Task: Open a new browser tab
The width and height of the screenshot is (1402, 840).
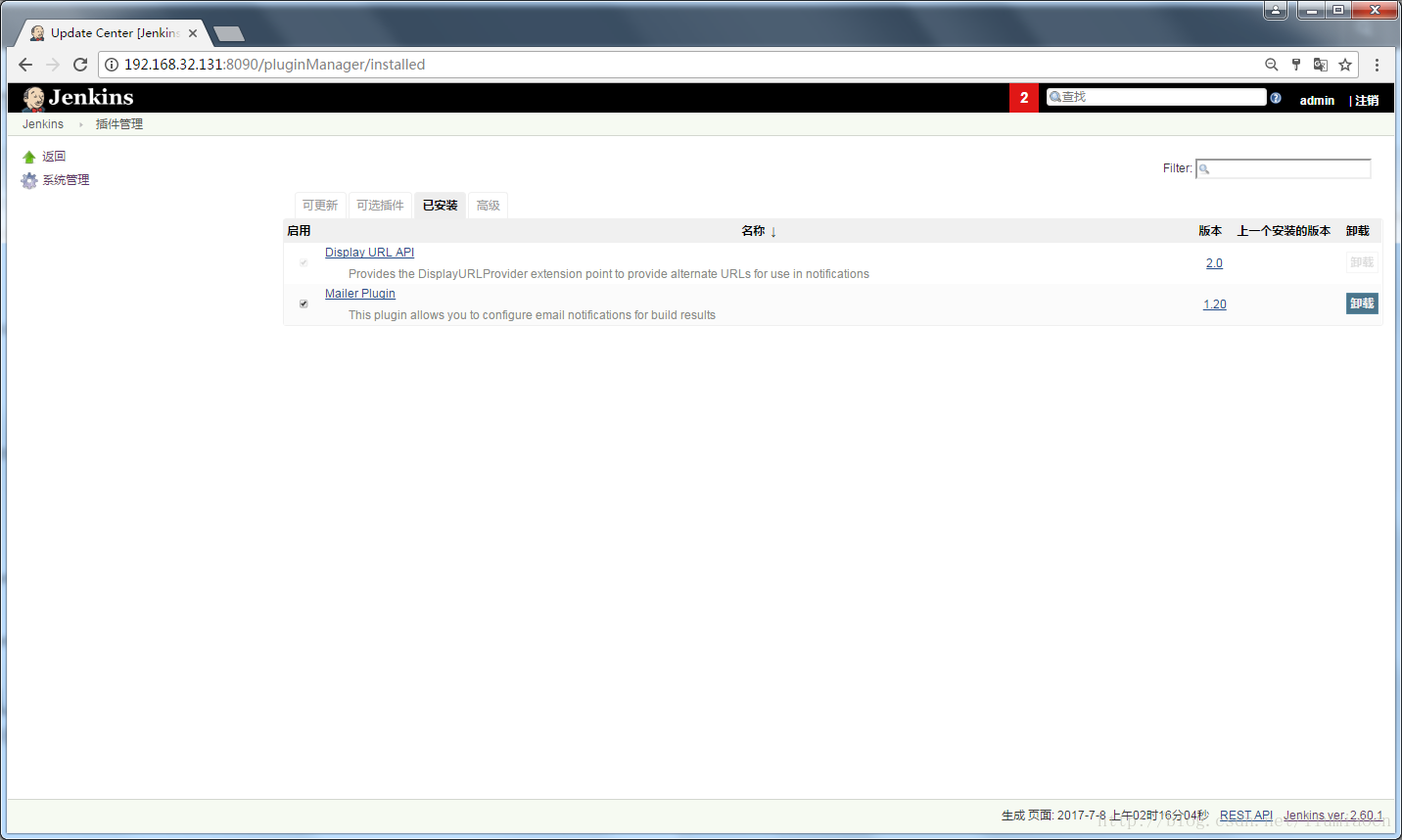Action: 229,34
